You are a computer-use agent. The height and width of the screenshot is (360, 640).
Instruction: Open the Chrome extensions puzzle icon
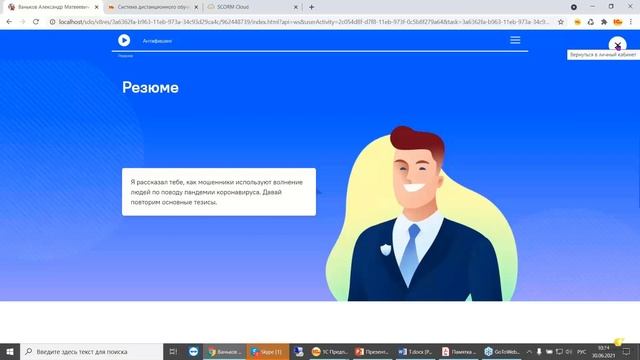point(604,22)
